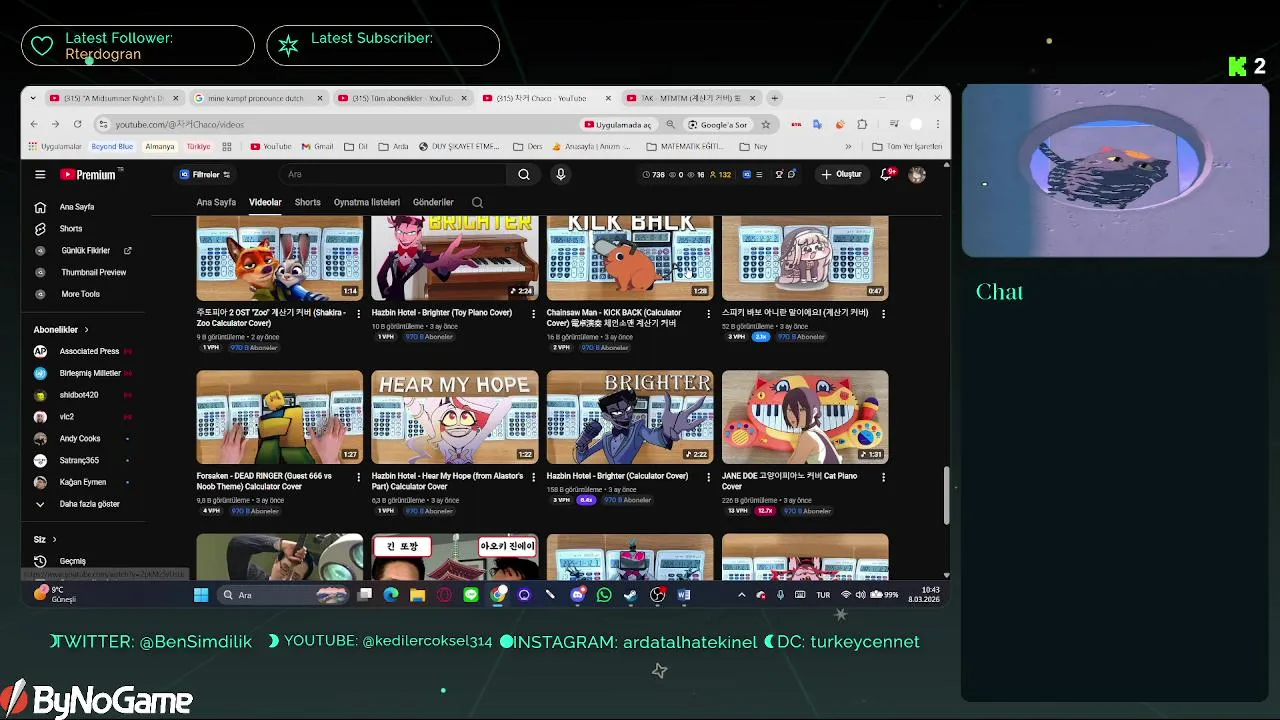Click the channel search magnifier next to Gönderiler
Image resolution: width=1280 pixels, height=720 pixels.
(x=477, y=202)
